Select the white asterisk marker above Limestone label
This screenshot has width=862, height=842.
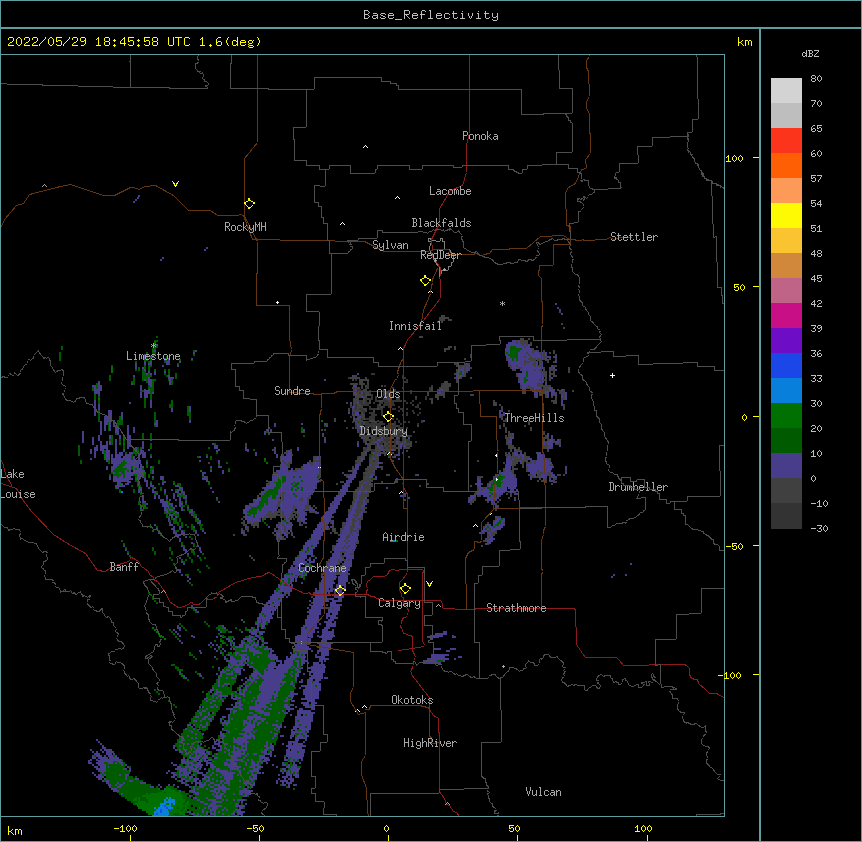154,346
